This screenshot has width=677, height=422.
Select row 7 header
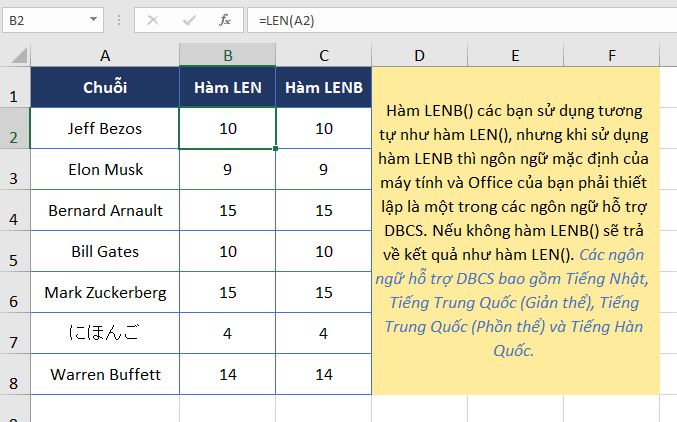tap(15, 333)
